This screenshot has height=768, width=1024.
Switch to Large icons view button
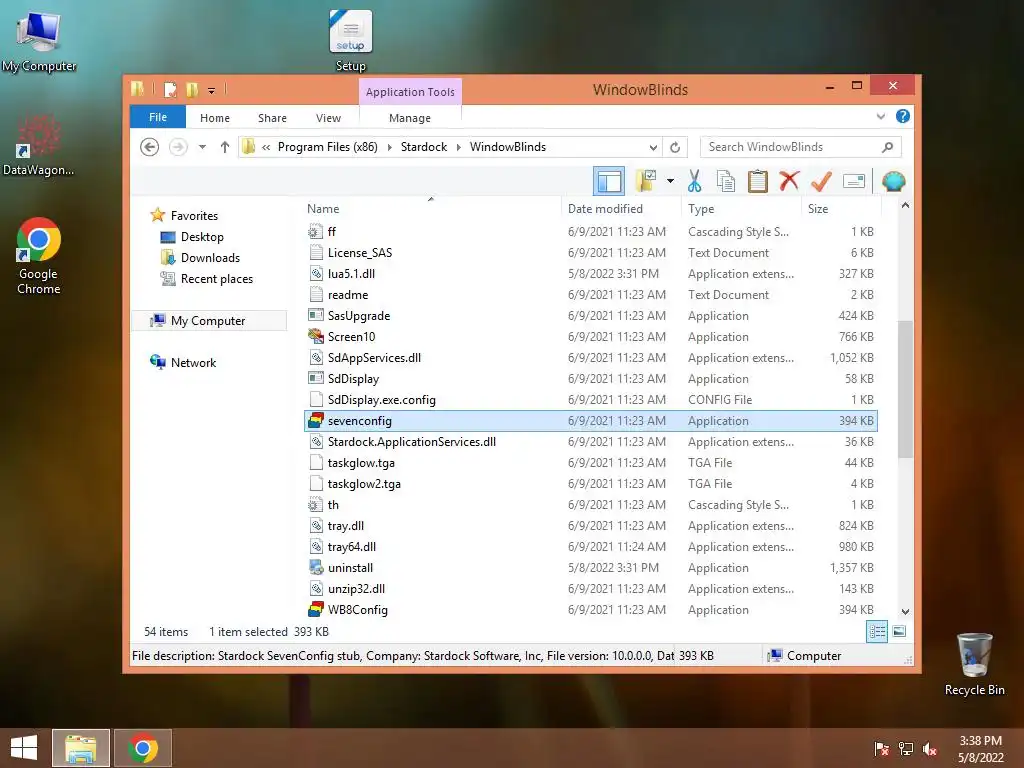(x=899, y=632)
